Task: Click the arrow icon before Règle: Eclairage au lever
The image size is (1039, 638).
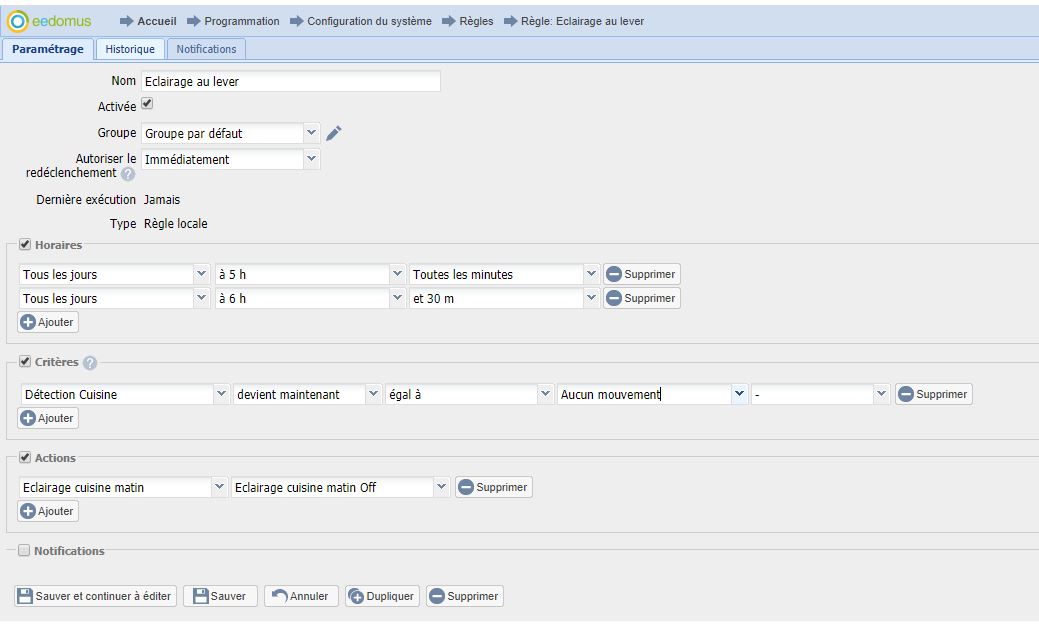Action: coord(510,21)
